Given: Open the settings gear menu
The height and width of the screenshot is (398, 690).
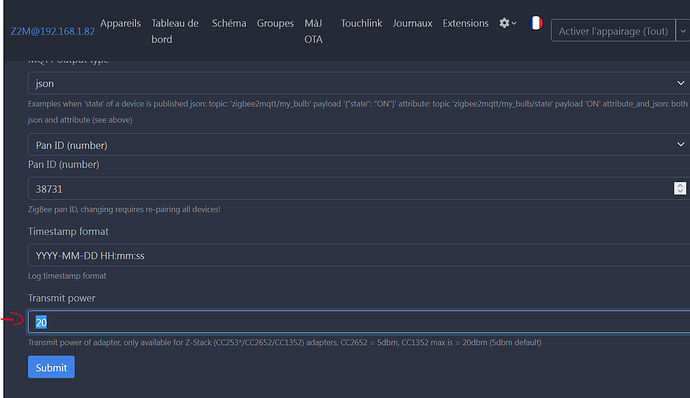Looking at the screenshot, I should click(x=507, y=23).
